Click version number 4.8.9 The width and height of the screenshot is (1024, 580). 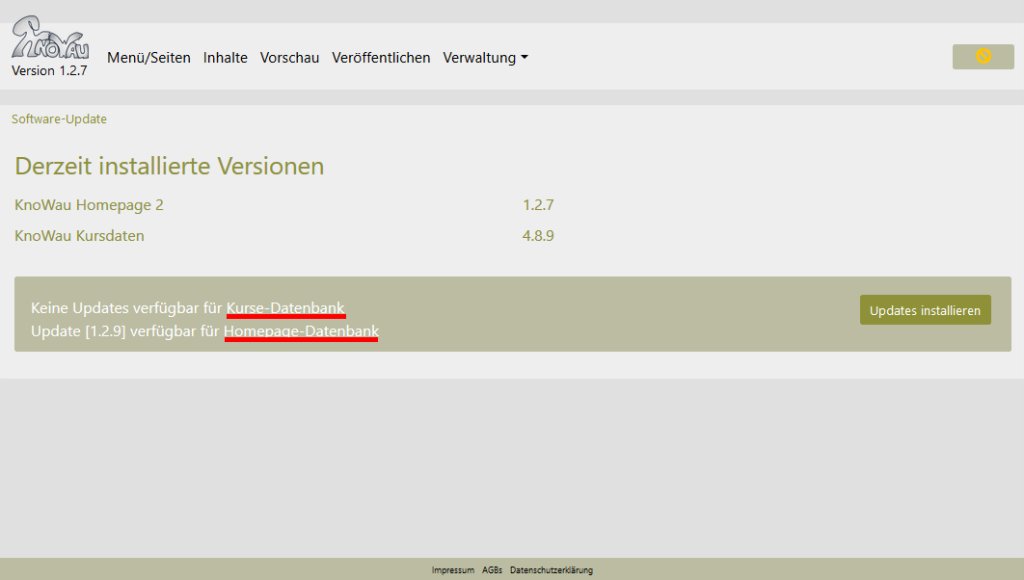(538, 236)
